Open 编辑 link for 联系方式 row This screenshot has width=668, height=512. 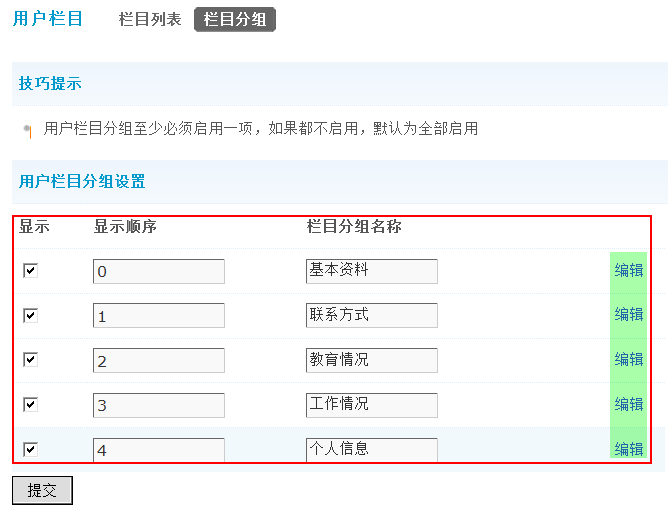629,315
